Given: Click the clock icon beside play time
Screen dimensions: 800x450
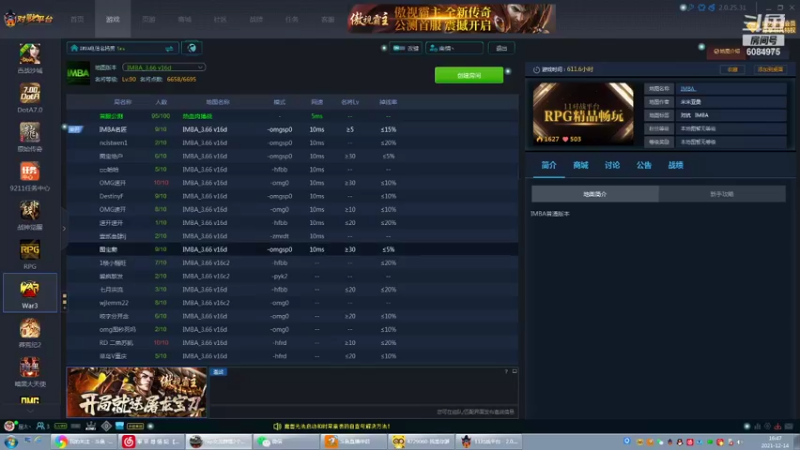Looking at the screenshot, I should 536,69.
